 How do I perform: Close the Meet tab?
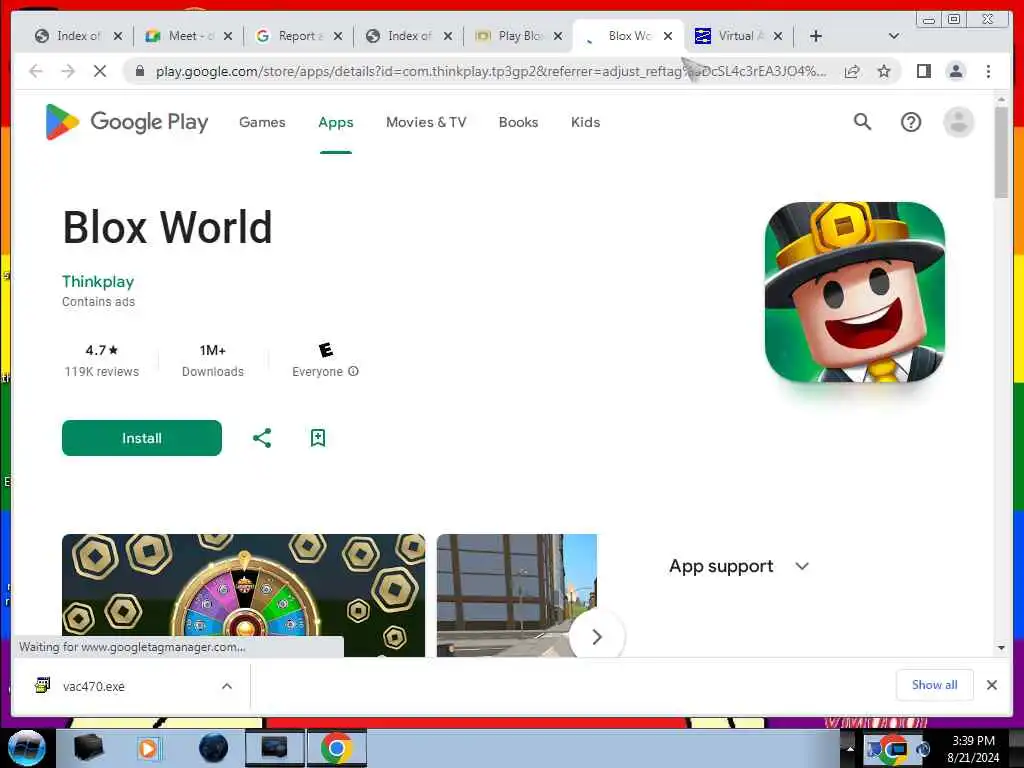[x=227, y=36]
